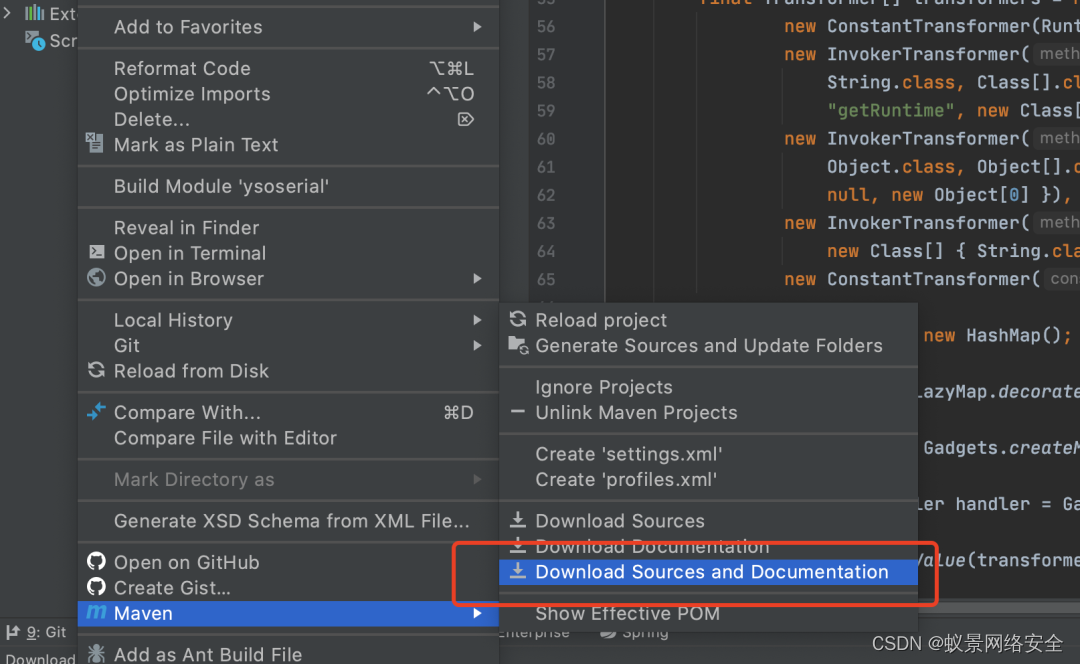Expand the External Libraries tree node
This screenshot has width=1080, height=664.
8,13
